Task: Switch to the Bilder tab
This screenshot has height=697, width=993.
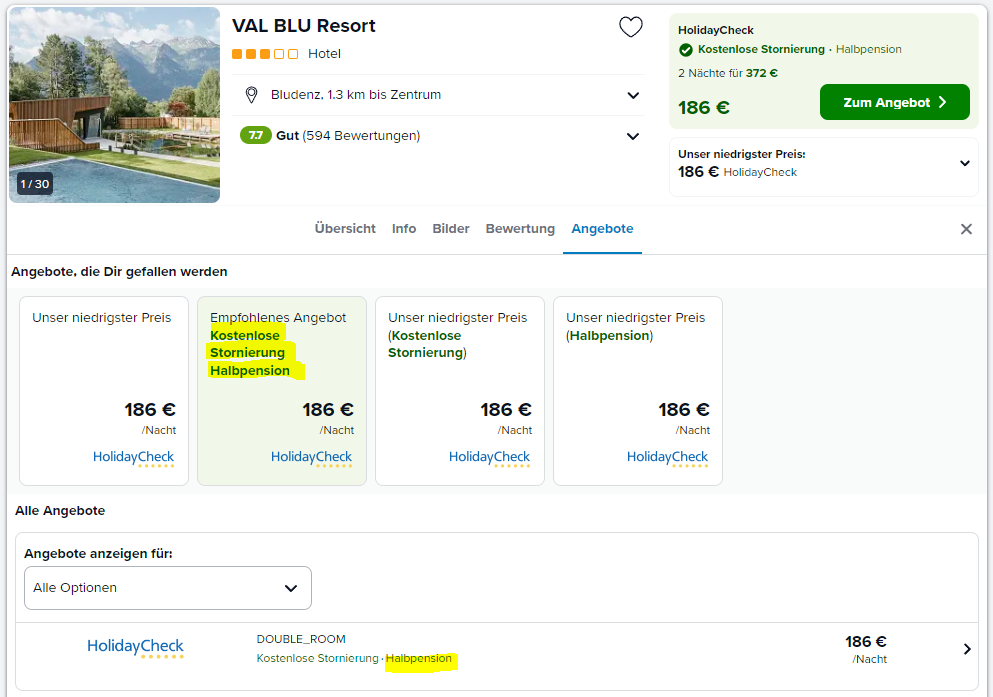Action: [451, 229]
